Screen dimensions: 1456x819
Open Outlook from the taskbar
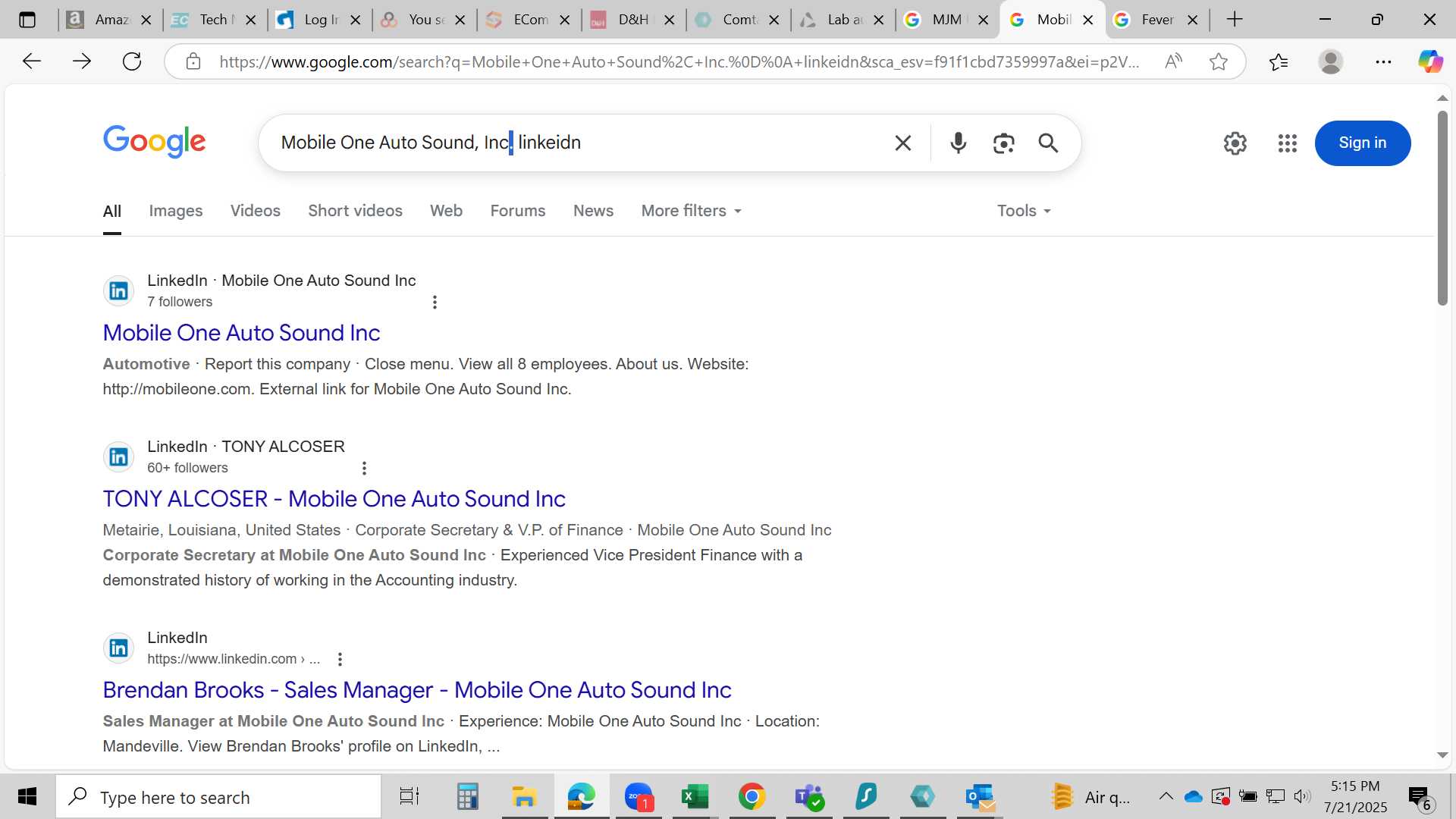(980, 796)
